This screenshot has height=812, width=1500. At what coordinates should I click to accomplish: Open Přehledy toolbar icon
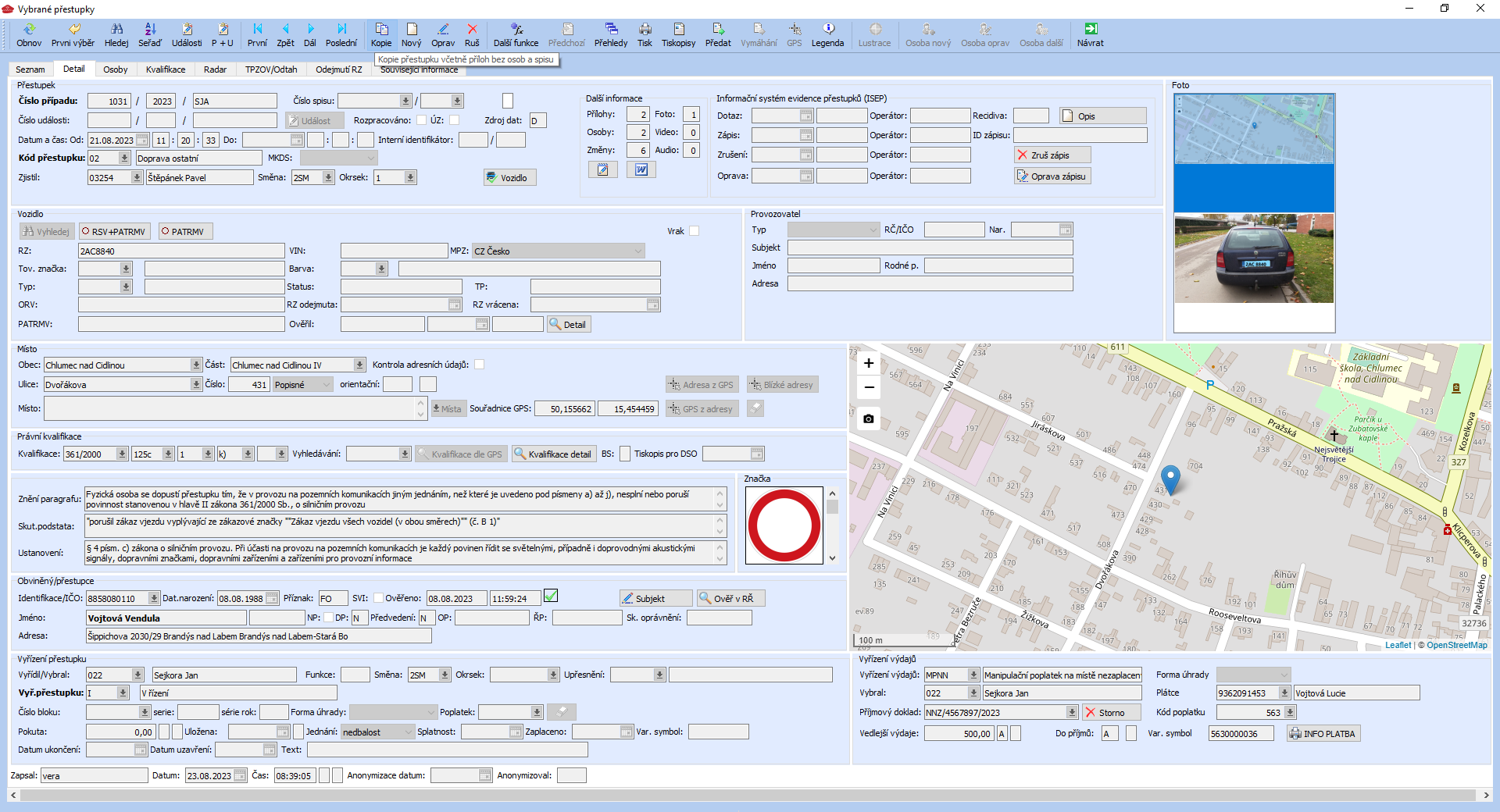tap(611, 35)
